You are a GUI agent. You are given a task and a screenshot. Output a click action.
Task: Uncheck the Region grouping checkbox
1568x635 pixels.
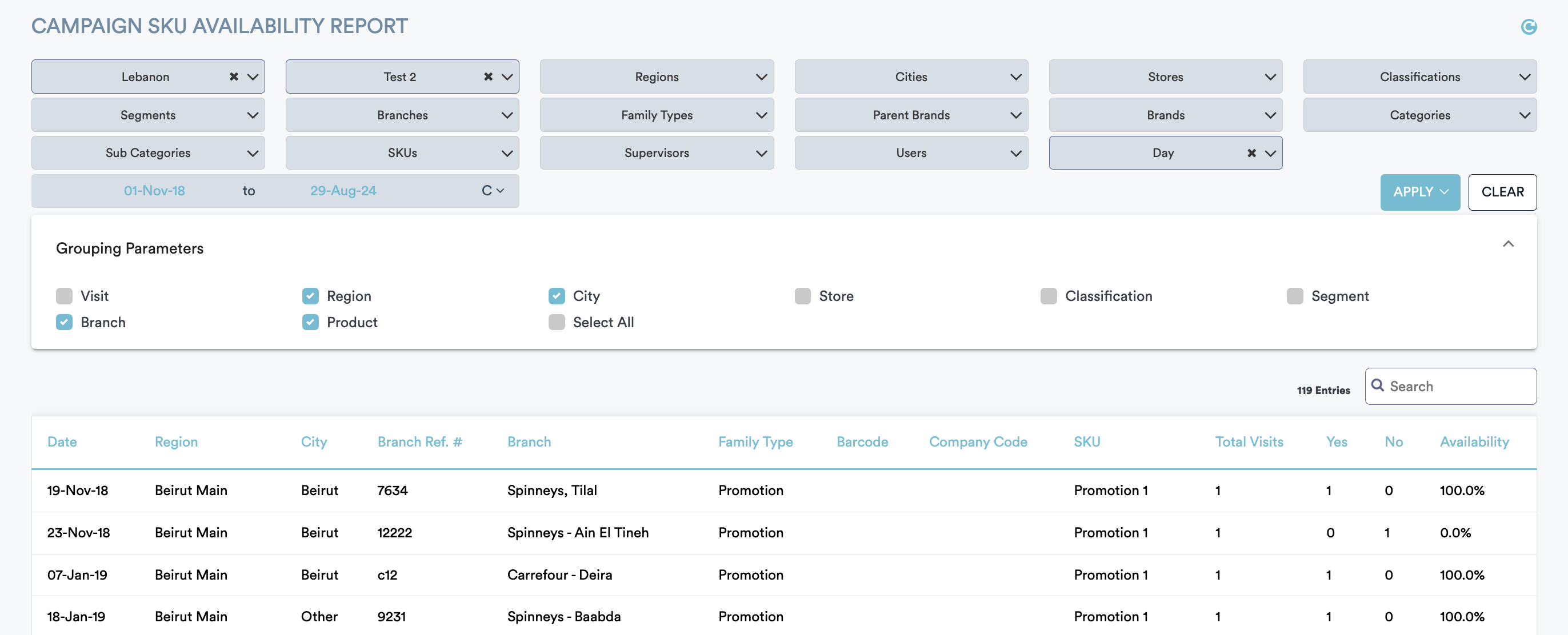pos(310,296)
